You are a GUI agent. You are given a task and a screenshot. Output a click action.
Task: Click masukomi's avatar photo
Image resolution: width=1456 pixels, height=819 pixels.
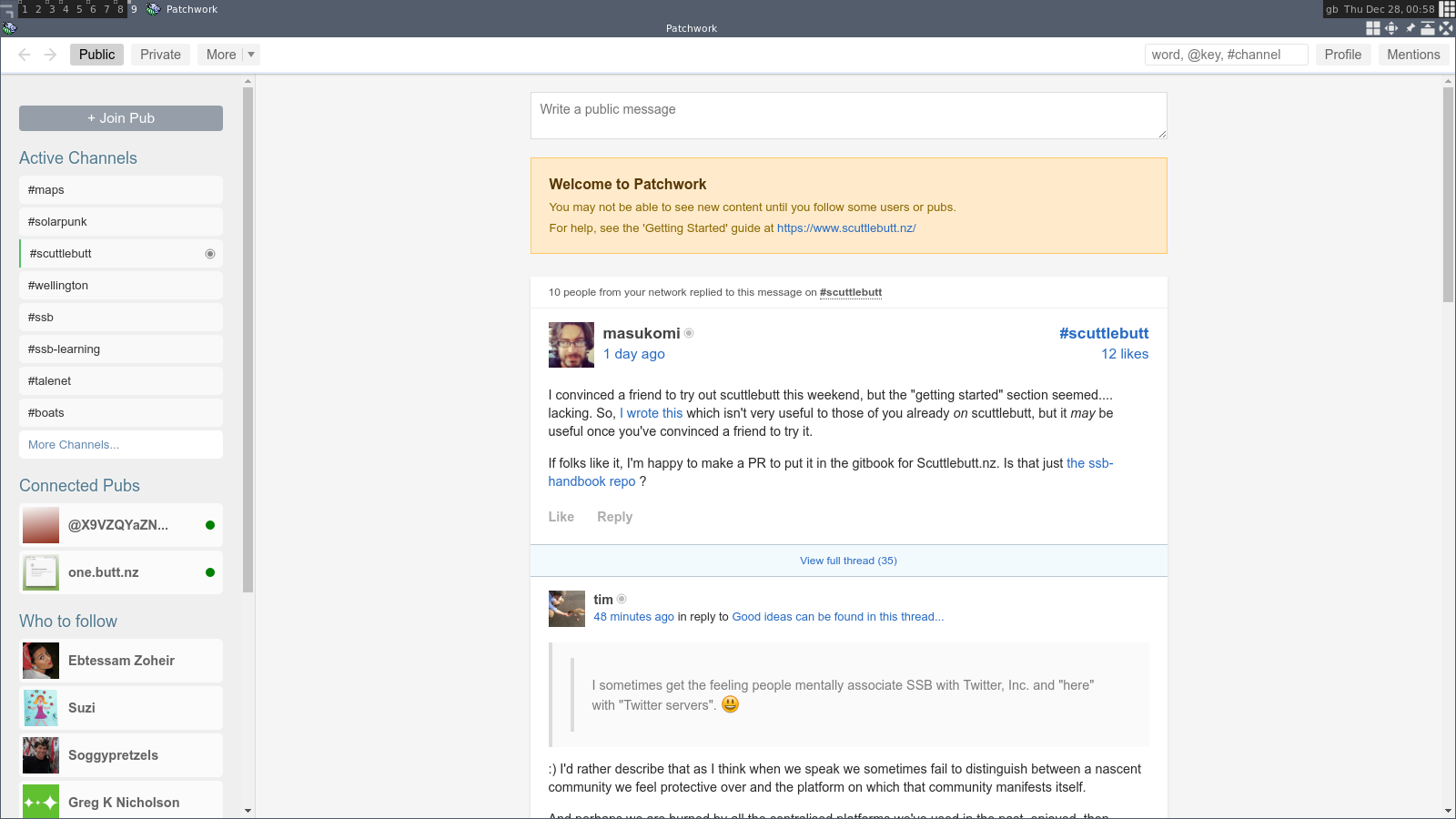[571, 345]
